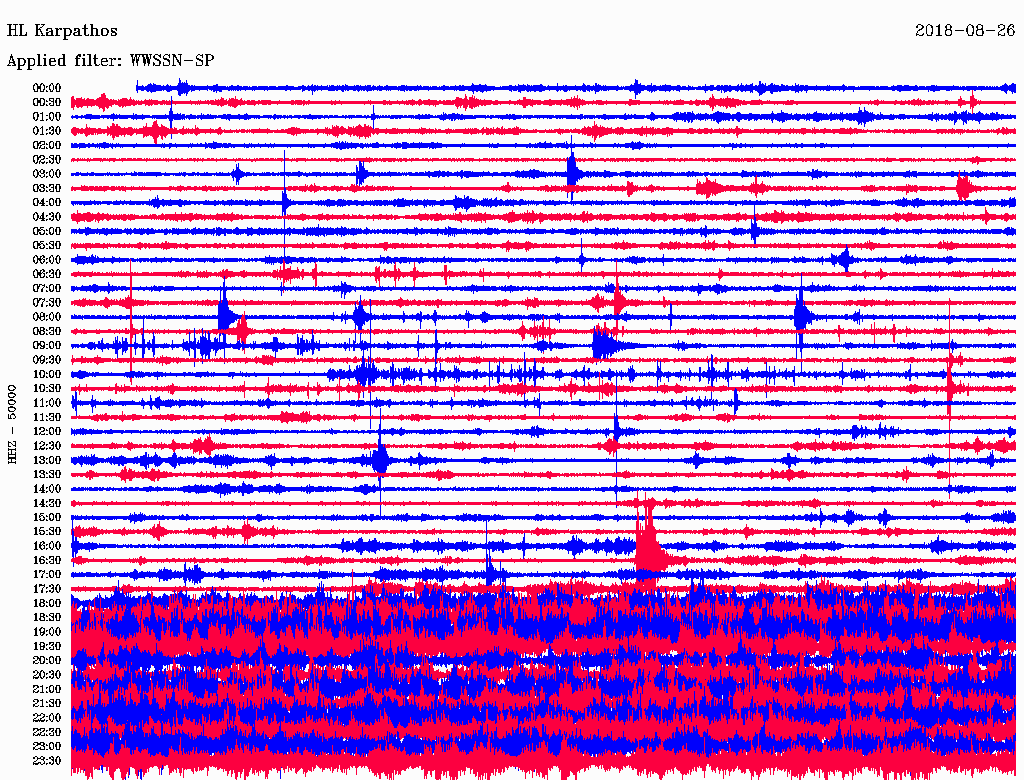The image size is (1024, 780).
Task: Select the 14:30 time row label
Action: [x=47, y=504]
